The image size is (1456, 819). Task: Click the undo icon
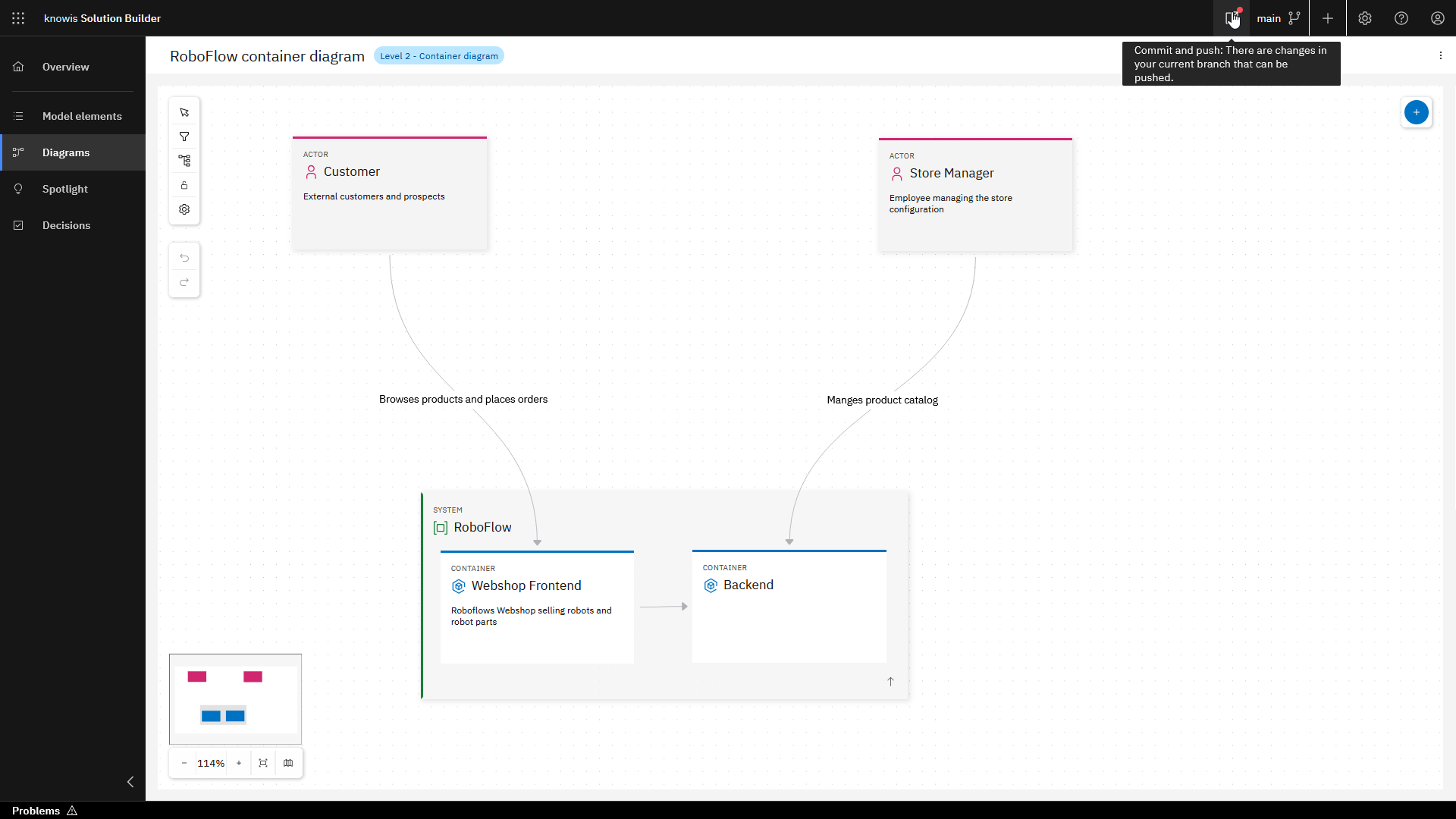click(184, 258)
